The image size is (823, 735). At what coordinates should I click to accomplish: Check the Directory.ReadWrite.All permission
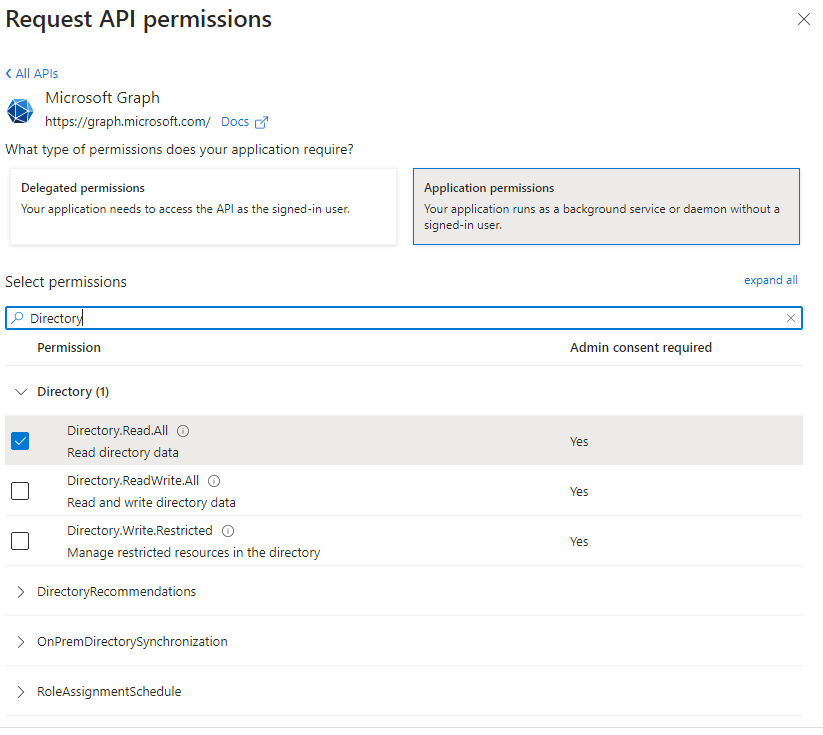pos(20,491)
